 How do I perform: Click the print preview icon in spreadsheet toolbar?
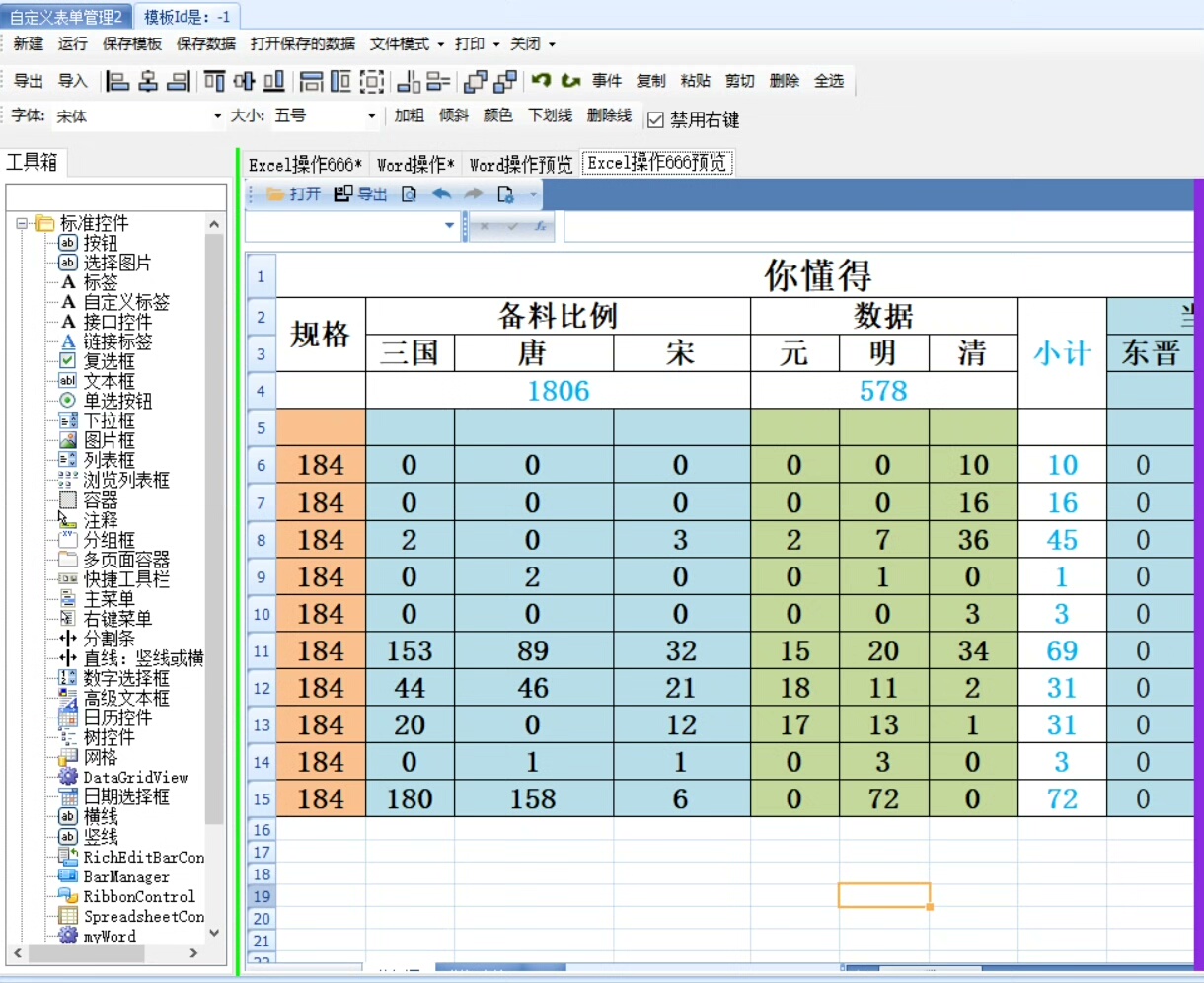409,194
